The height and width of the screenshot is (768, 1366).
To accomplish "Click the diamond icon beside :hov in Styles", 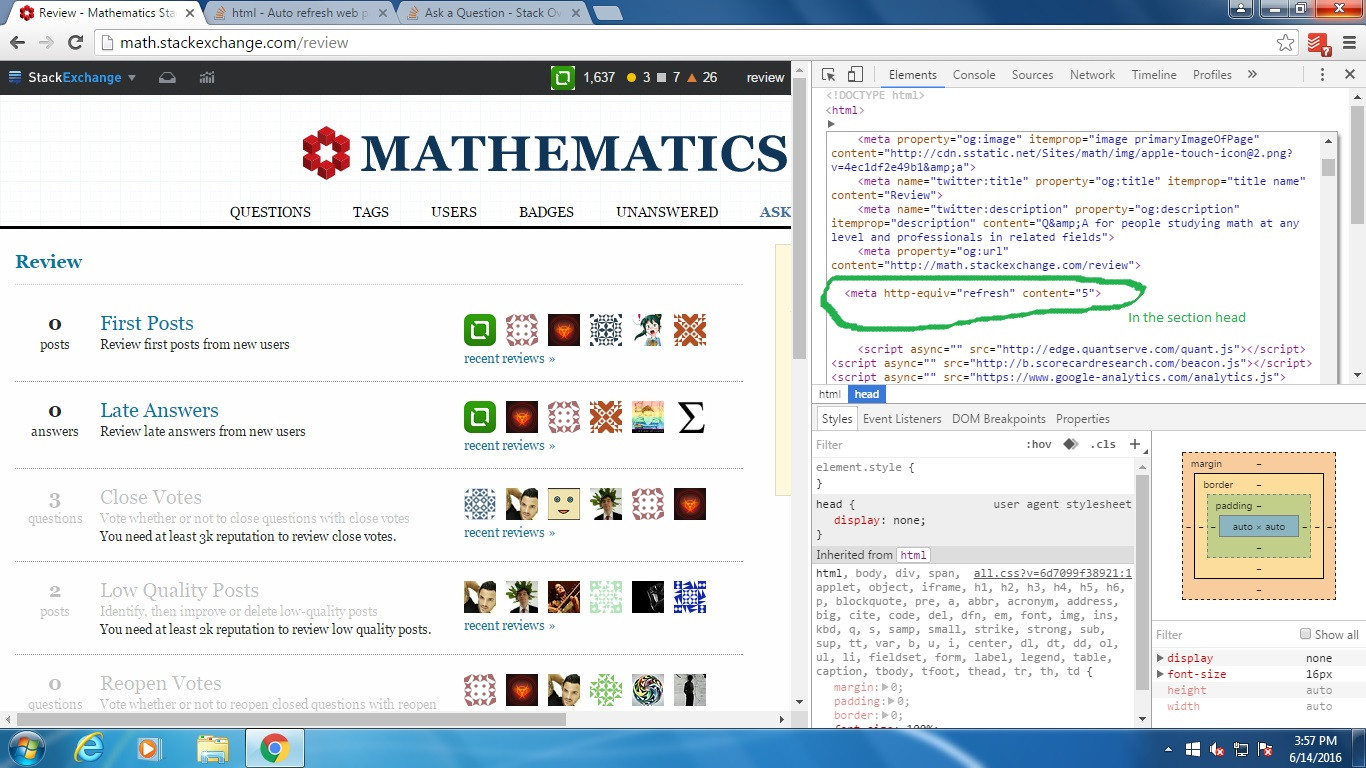I will [1070, 444].
